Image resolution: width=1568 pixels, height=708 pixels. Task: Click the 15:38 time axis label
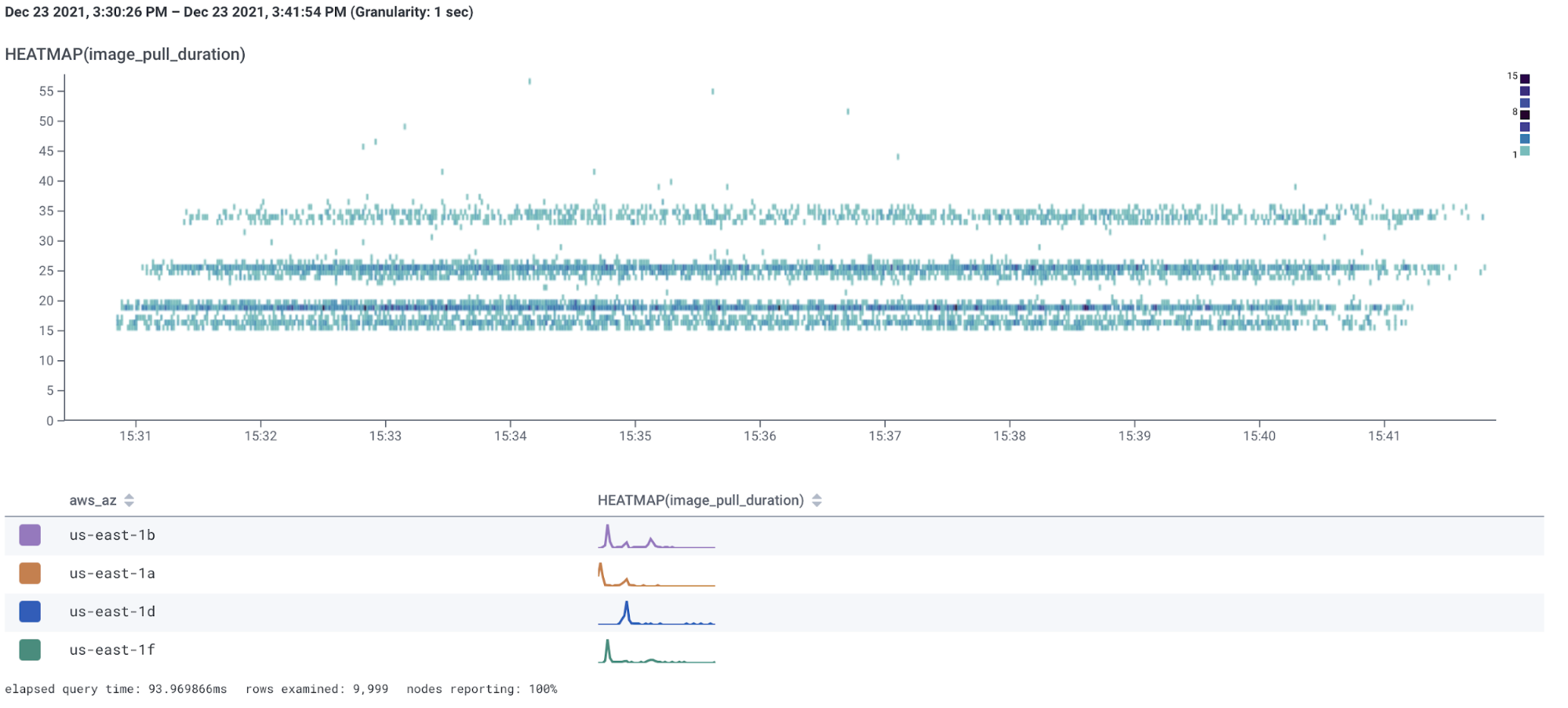1010,436
